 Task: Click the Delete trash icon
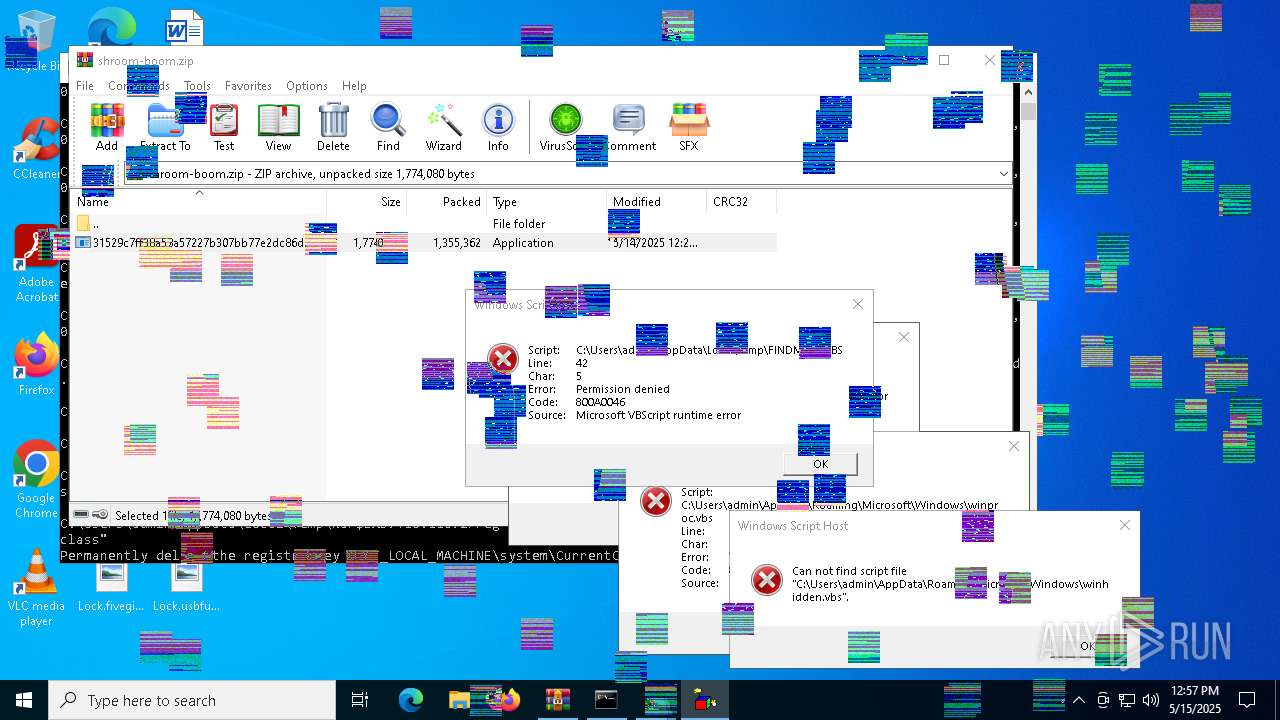(x=333, y=127)
